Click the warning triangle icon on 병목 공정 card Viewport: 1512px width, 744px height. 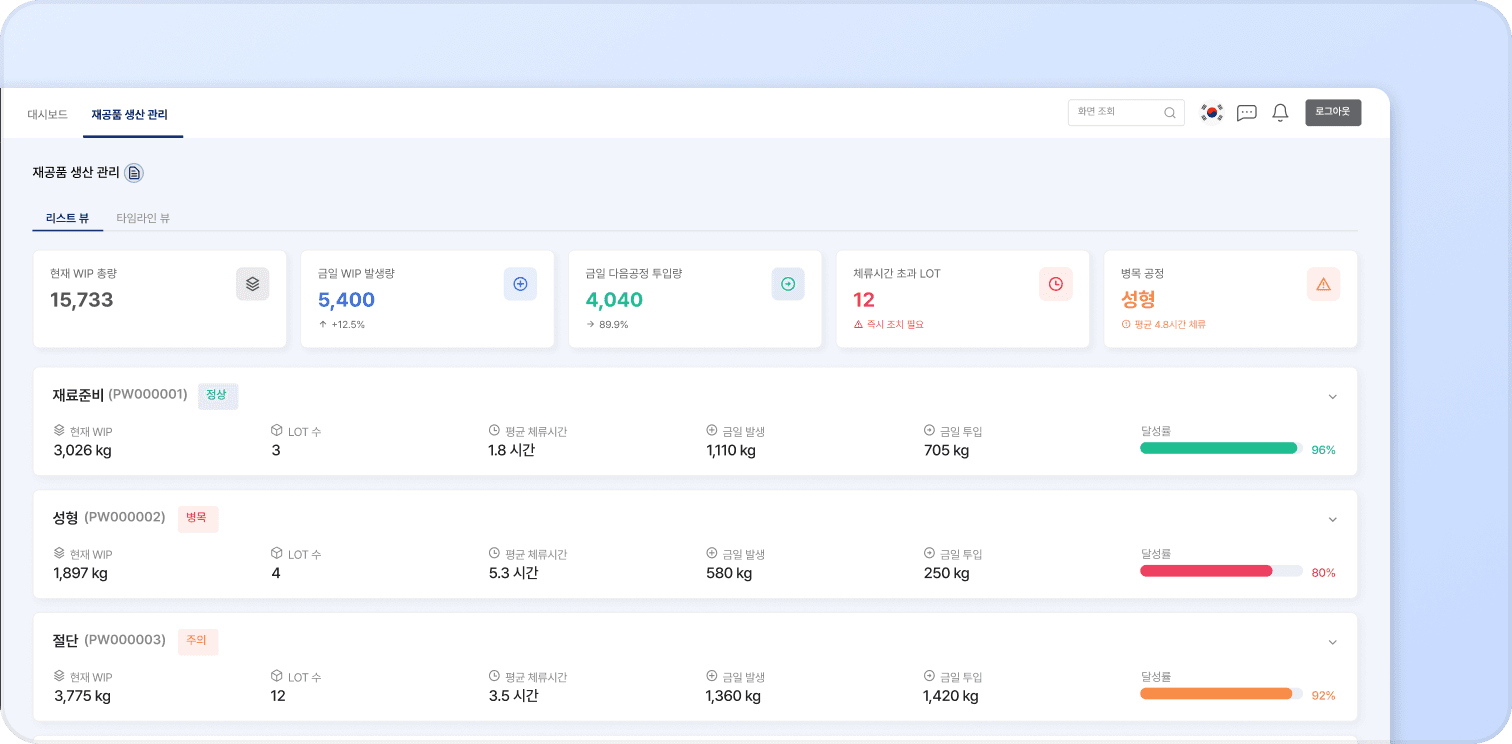coord(1323,284)
